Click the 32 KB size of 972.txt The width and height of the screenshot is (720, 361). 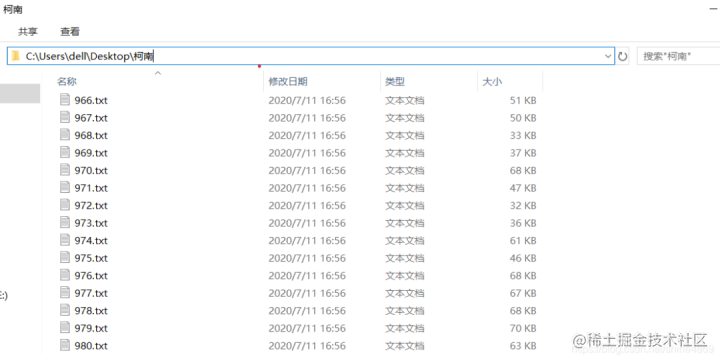pyautogui.click(x=523, y=205)
